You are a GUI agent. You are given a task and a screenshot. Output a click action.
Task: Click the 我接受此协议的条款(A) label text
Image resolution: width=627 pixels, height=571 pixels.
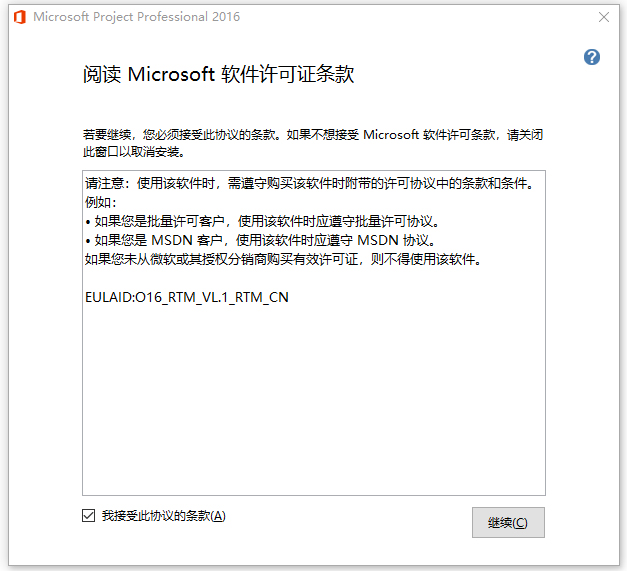(x=163, y=516)
